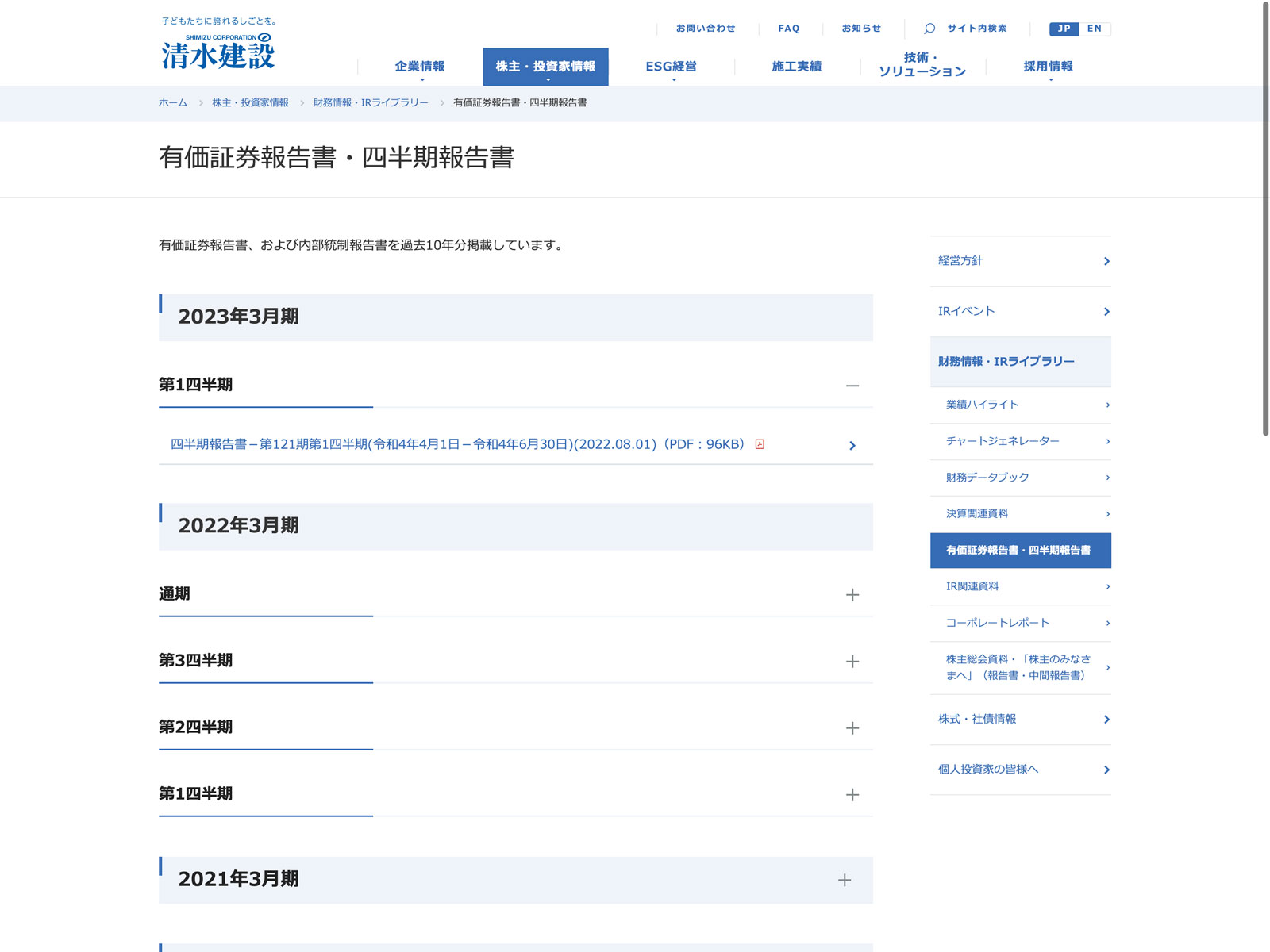Image resolution: width=1270 pixels, height=952 pixels.
Task: Collapse the 2023年3月期 第1四半期 section
Action: point(852,386)
